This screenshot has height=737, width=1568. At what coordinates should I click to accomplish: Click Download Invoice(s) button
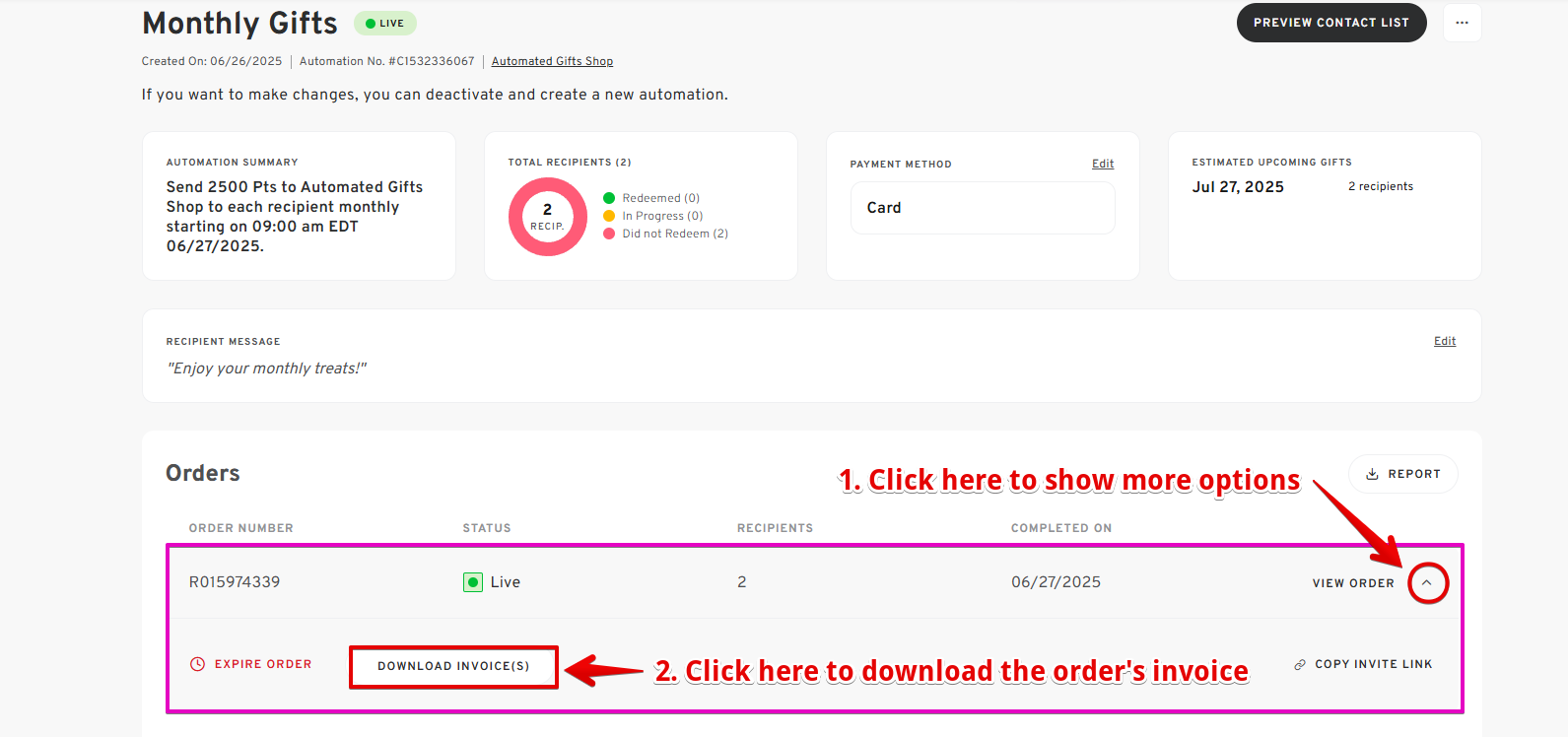(x=453, y=666)
